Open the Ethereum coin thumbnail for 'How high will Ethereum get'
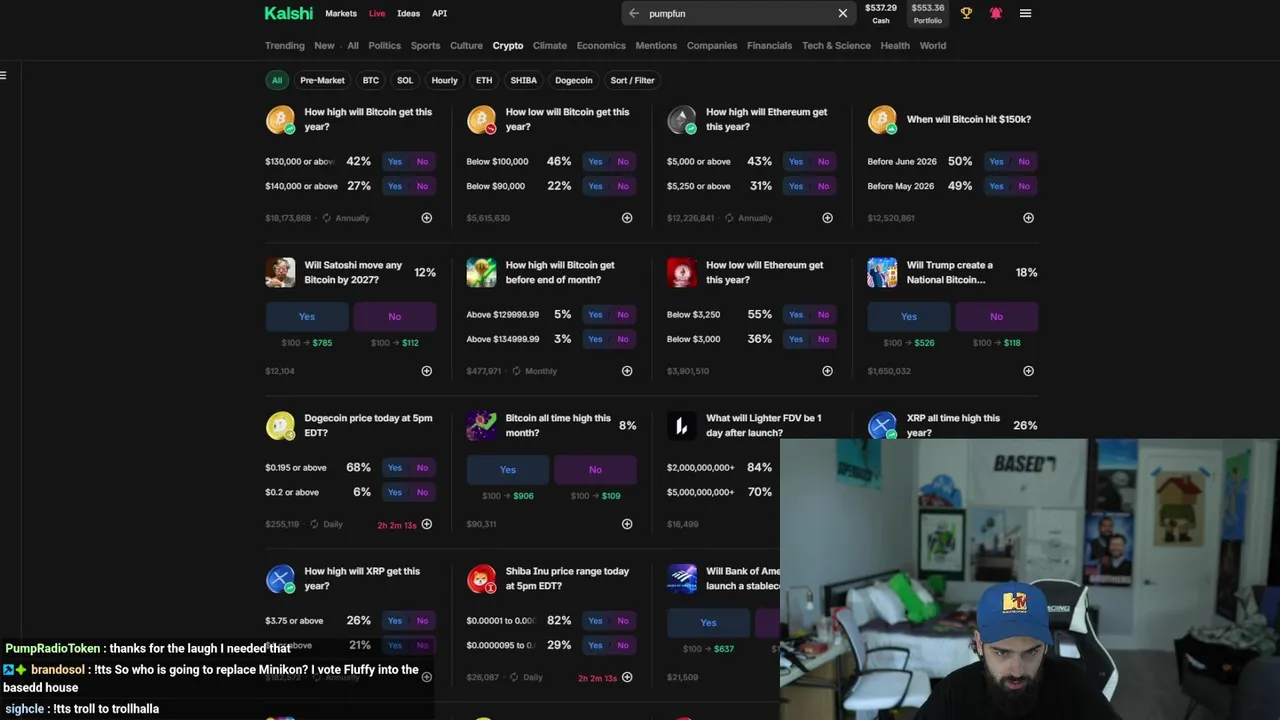The image size is (1280, 720). 682,120
